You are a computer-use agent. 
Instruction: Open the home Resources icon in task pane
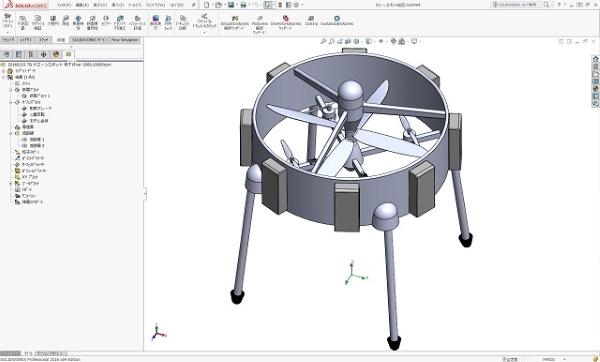tap(595, 59)
